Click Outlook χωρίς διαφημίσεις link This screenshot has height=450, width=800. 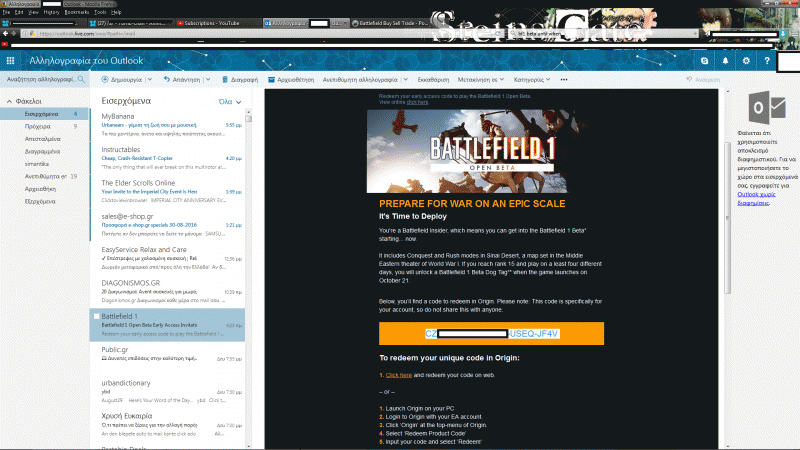[756, 198]
